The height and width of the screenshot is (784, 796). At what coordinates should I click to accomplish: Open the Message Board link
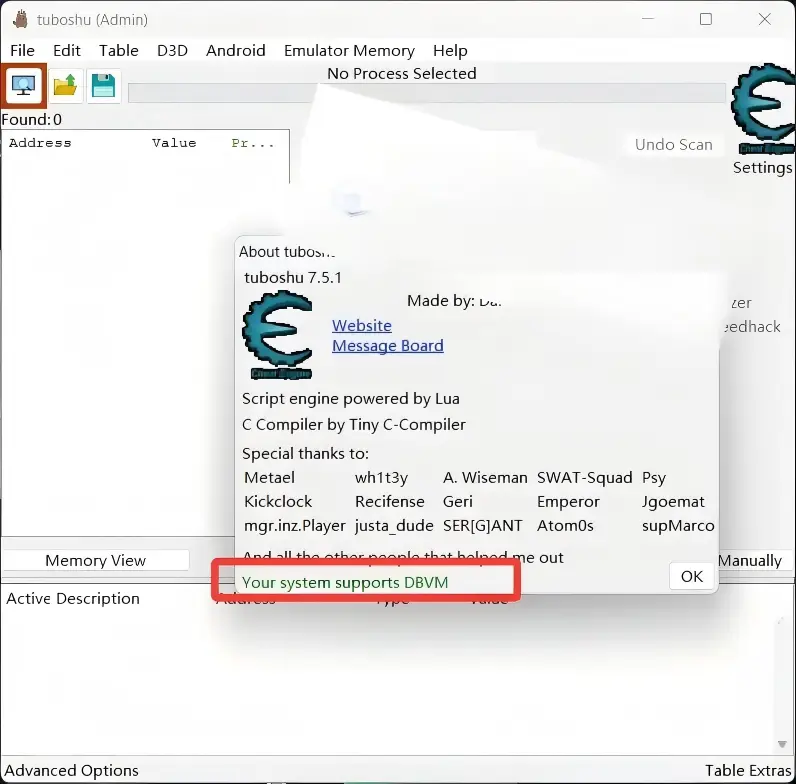[x=387, y=346]
